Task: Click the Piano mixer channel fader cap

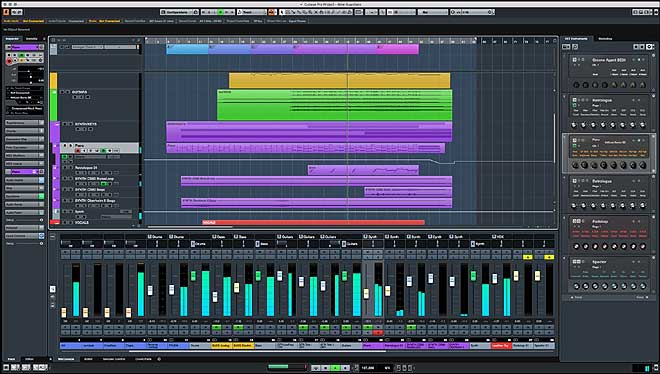Action: (366, 293)
